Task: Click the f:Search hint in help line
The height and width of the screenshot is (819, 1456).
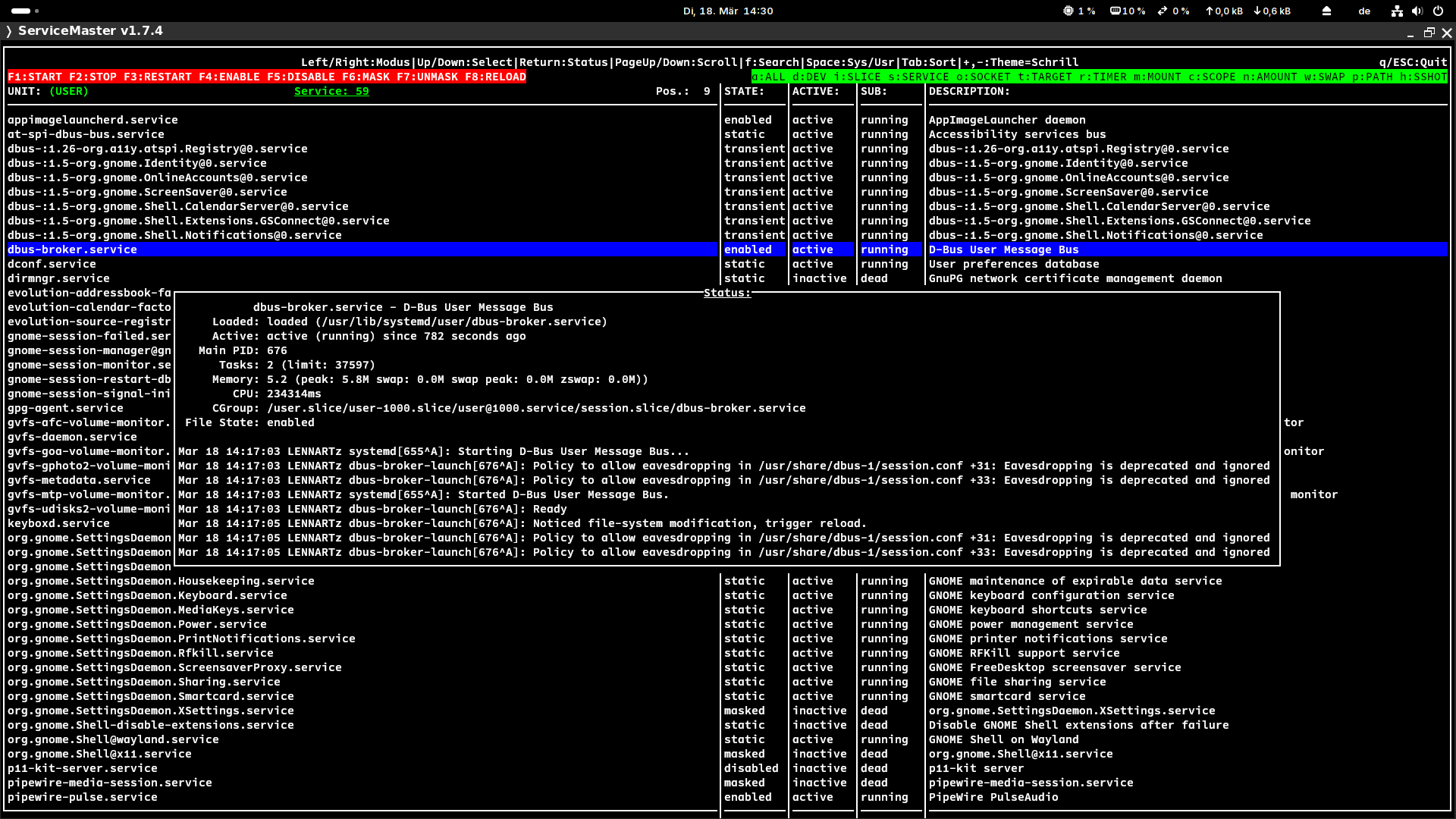Action: (772, 62)
